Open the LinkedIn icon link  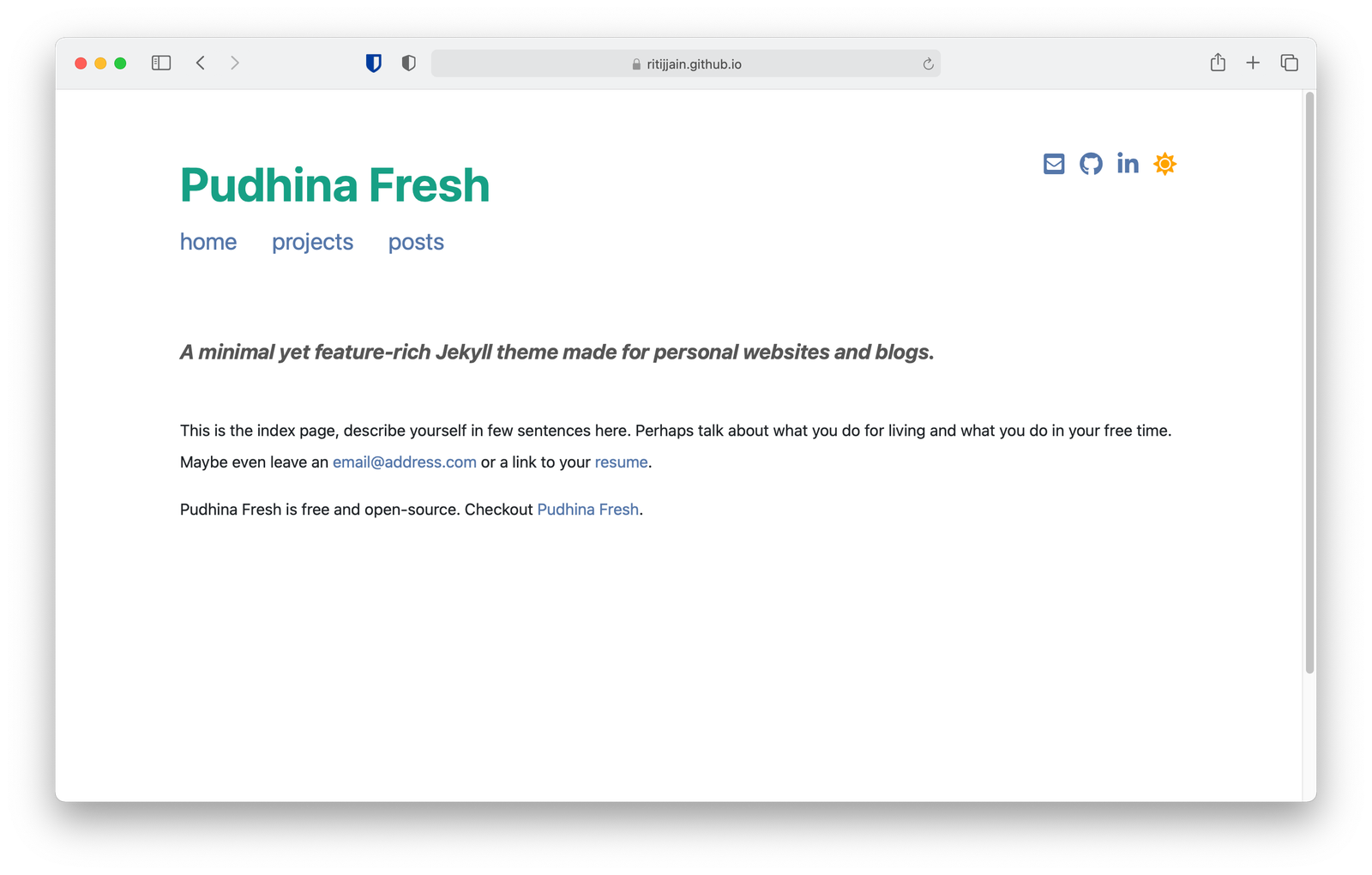coord(1128,163)
